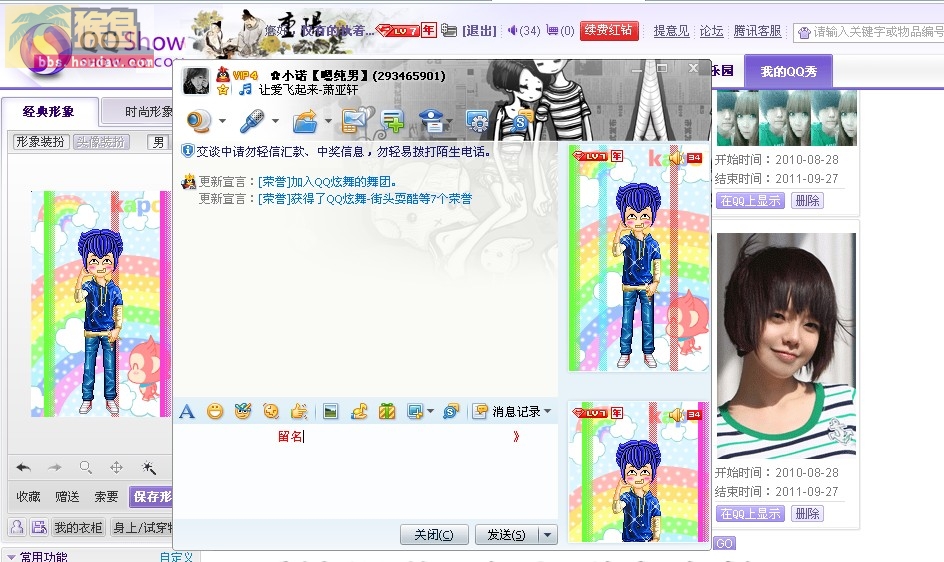This screenshot has height=562, width=944.
Task: Expand the 发送 send options arrow
Action: coord(547,534)
